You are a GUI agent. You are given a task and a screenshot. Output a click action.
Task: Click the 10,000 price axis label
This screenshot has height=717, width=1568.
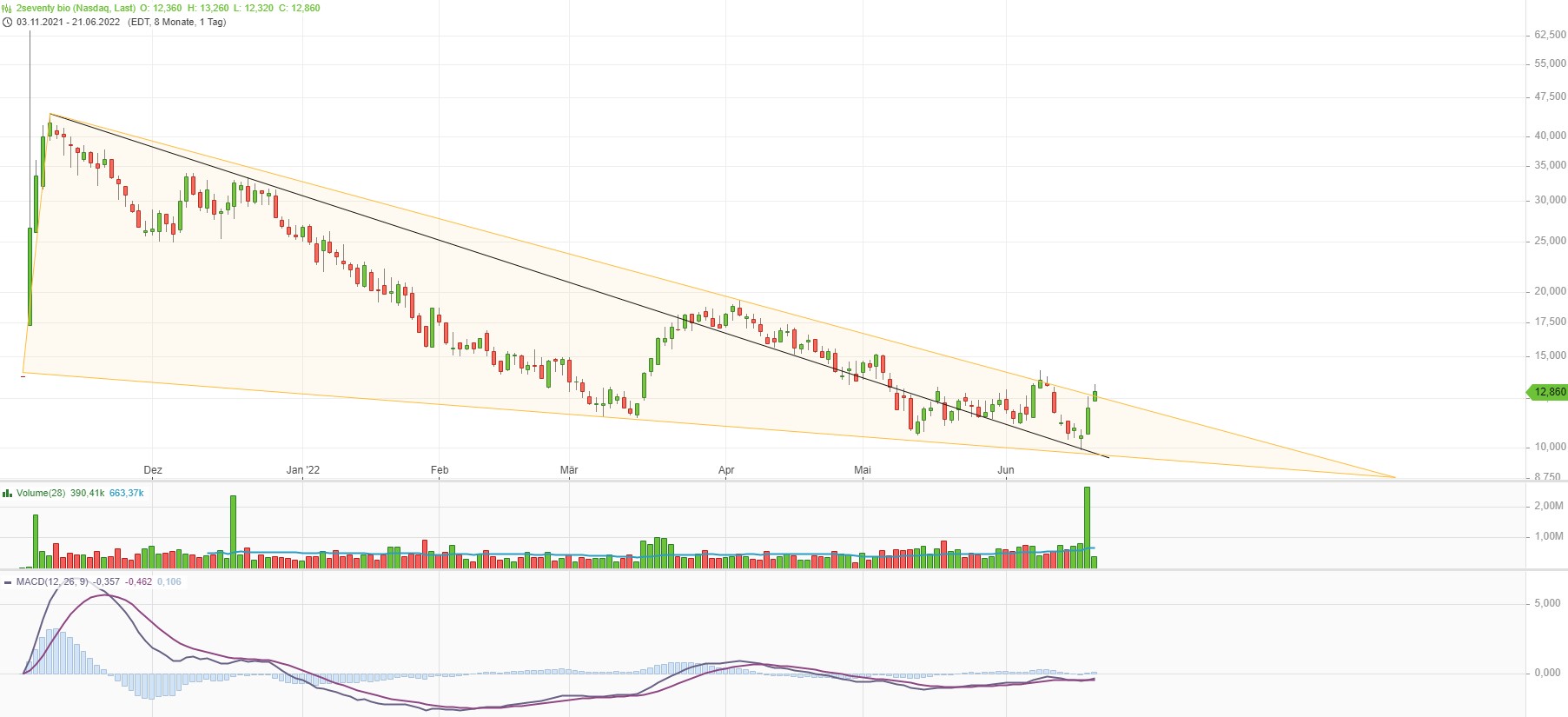(1550, 447)
